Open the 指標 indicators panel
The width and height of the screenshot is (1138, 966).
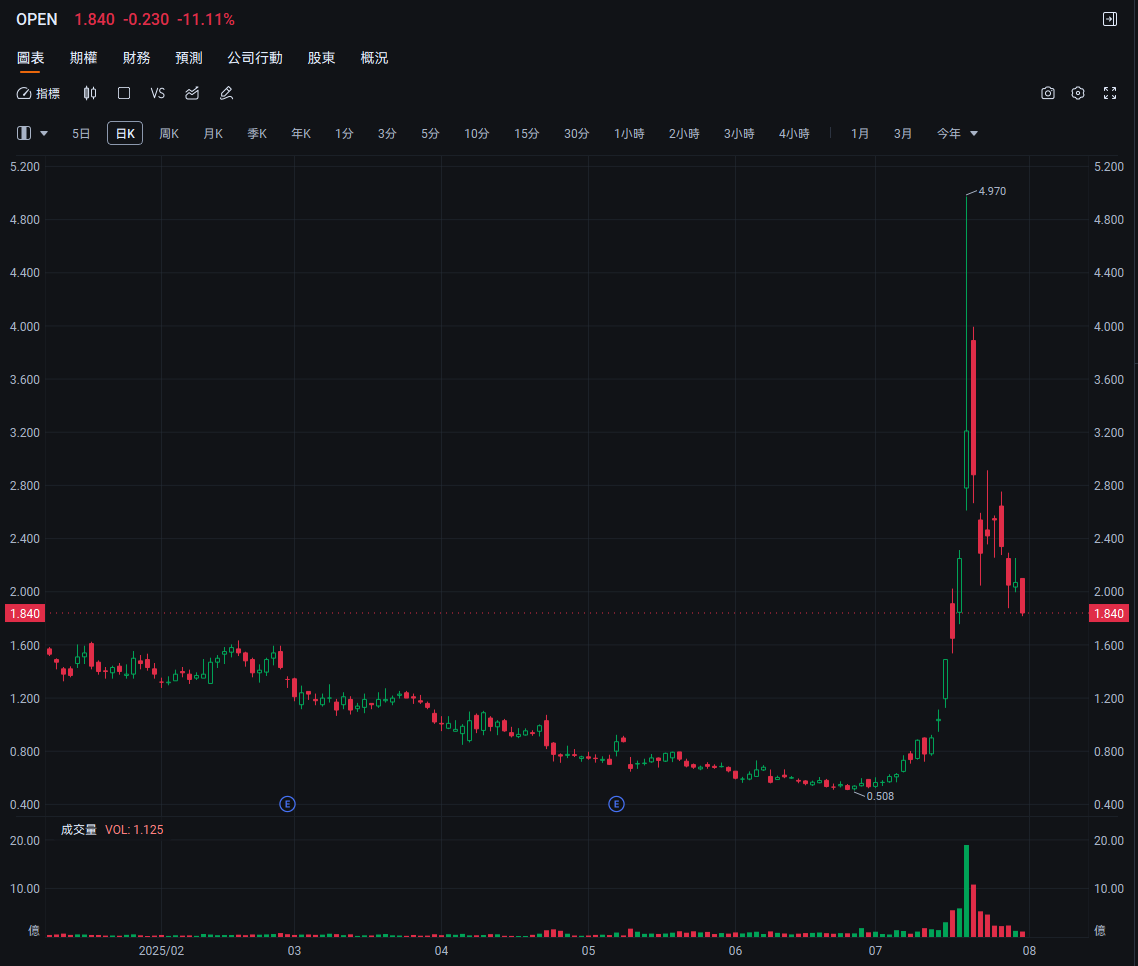pyautogui.click(x=38, y=93)
